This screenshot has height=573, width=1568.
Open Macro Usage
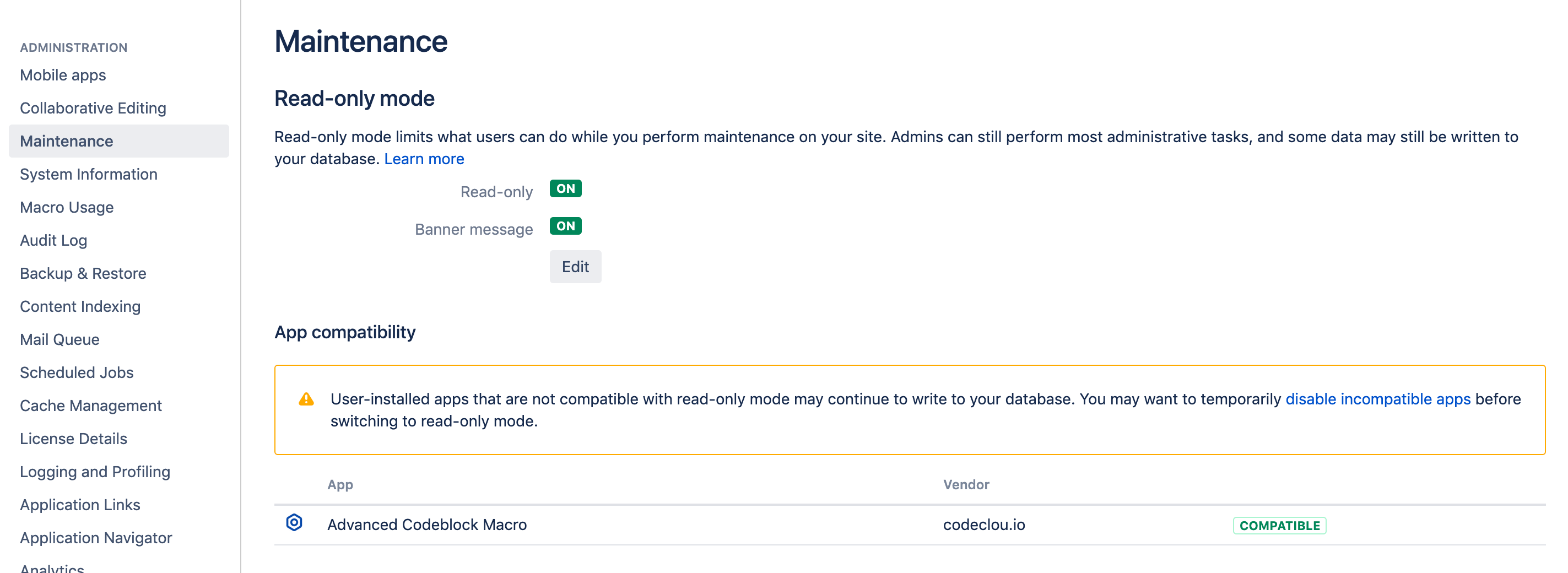coord(67,207)
